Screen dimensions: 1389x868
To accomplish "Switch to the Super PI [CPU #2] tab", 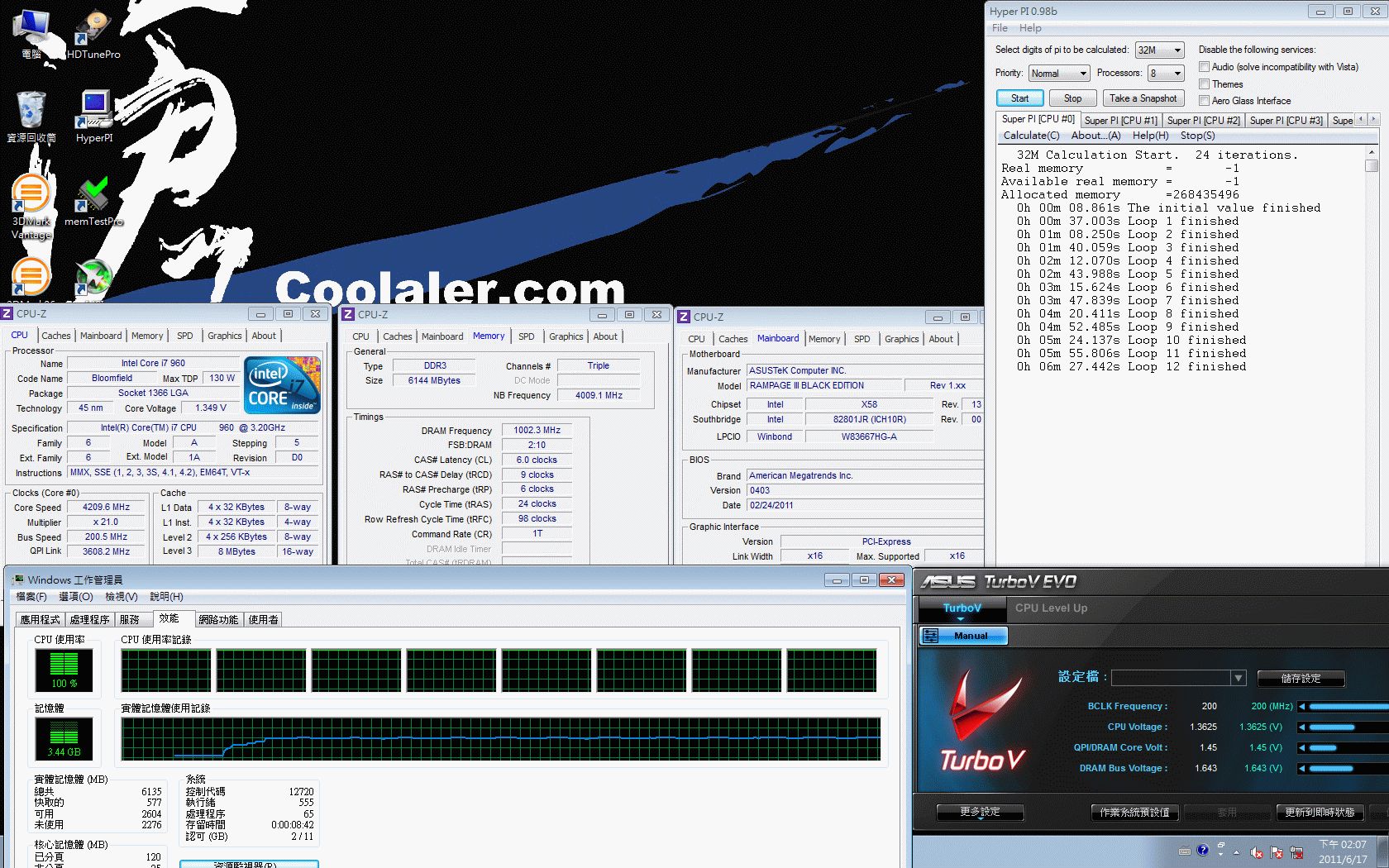I will pyautogui.click(x=1203, y=121).
